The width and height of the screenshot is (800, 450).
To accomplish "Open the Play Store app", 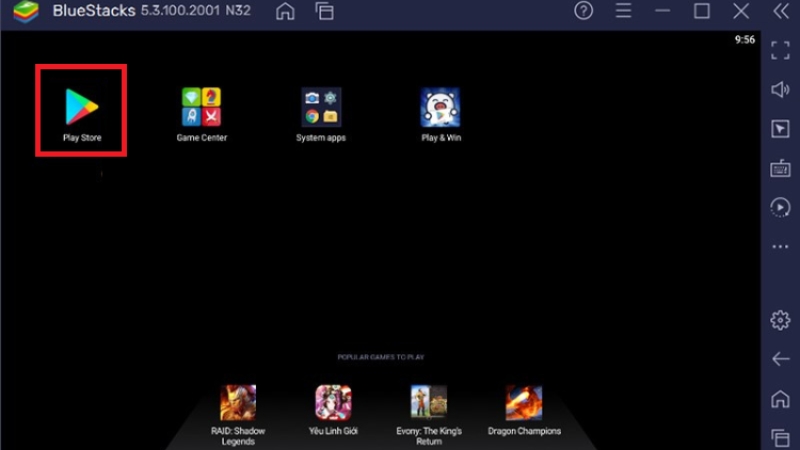I will point(82,107).
